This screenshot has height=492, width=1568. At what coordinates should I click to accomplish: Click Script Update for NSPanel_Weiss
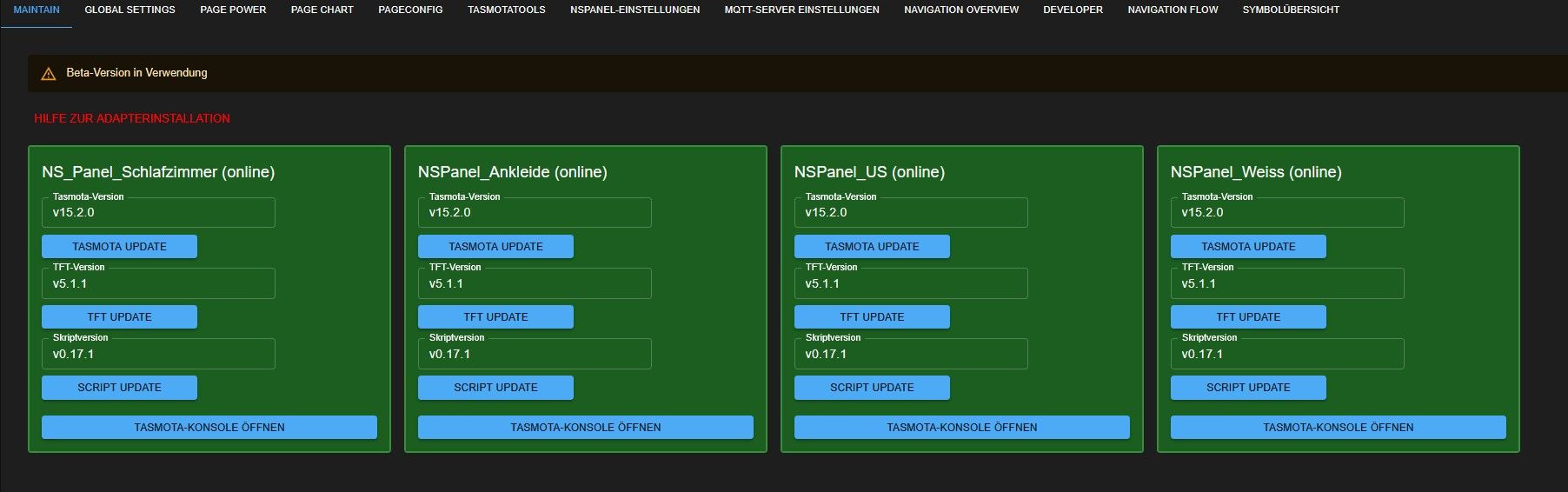click(x=1248, y=387)
